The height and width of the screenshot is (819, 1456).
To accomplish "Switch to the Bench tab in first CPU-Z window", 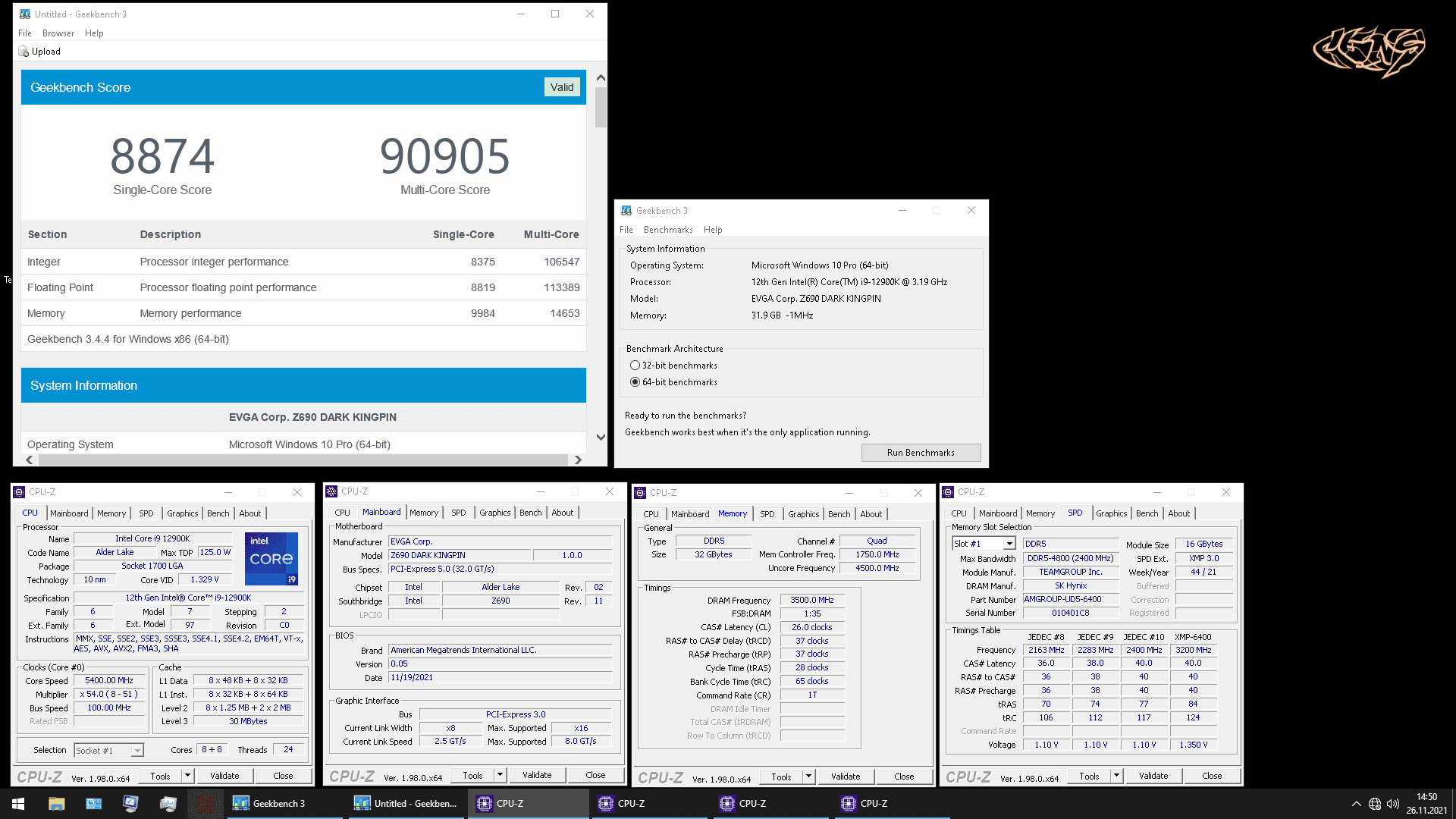I will (218, 513).
